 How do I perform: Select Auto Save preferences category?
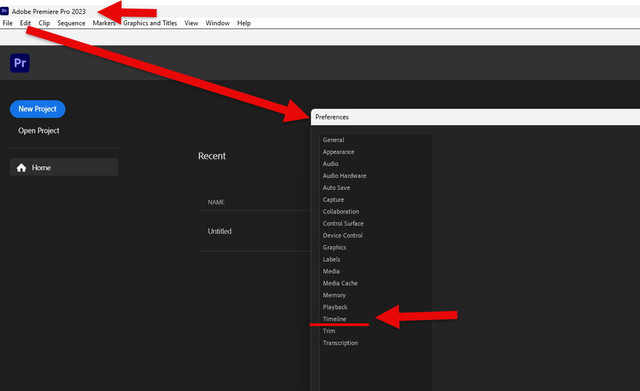336,188
